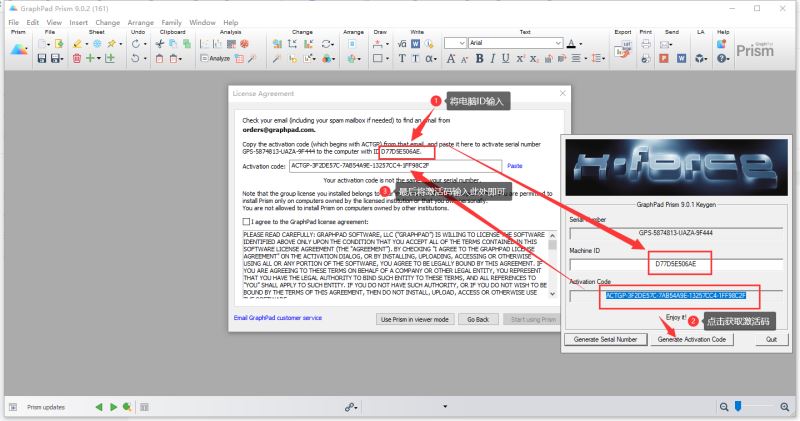Viewport: 800px width, 421px height.
Task: Click the Go Back button
Action: click(x=478, y=319)
